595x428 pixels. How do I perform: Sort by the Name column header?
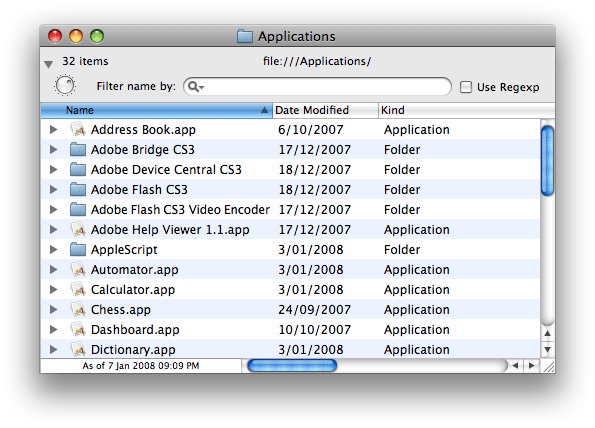[x=156, y=110]
